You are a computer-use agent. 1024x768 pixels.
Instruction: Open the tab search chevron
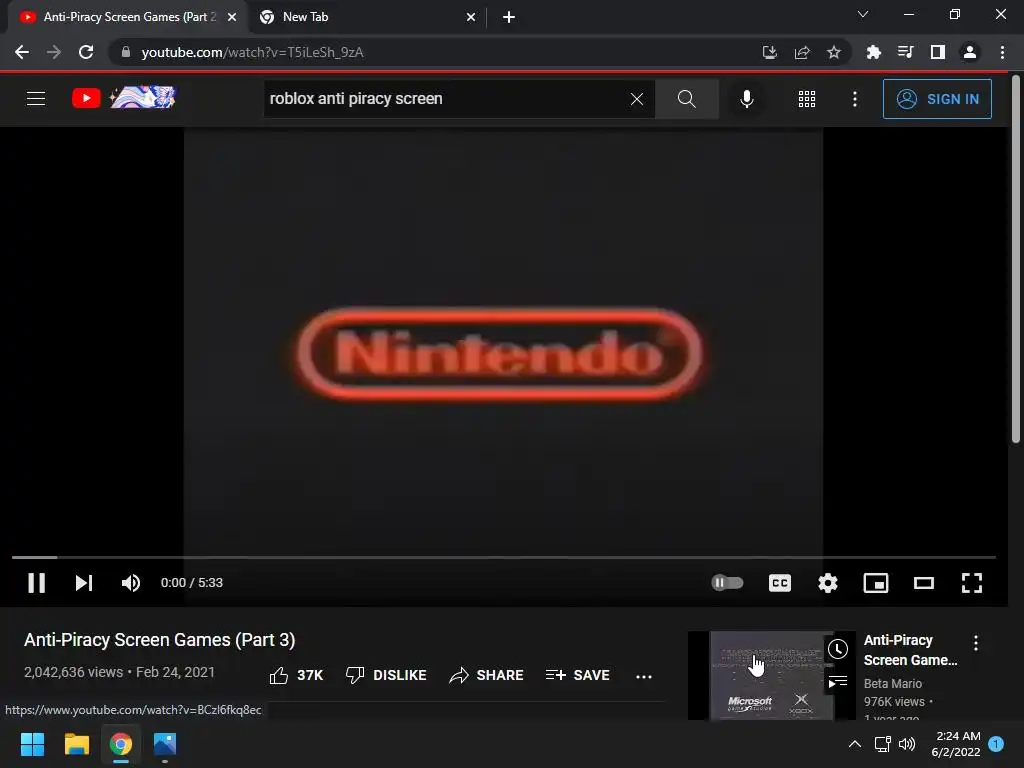(x=863, y=14)
